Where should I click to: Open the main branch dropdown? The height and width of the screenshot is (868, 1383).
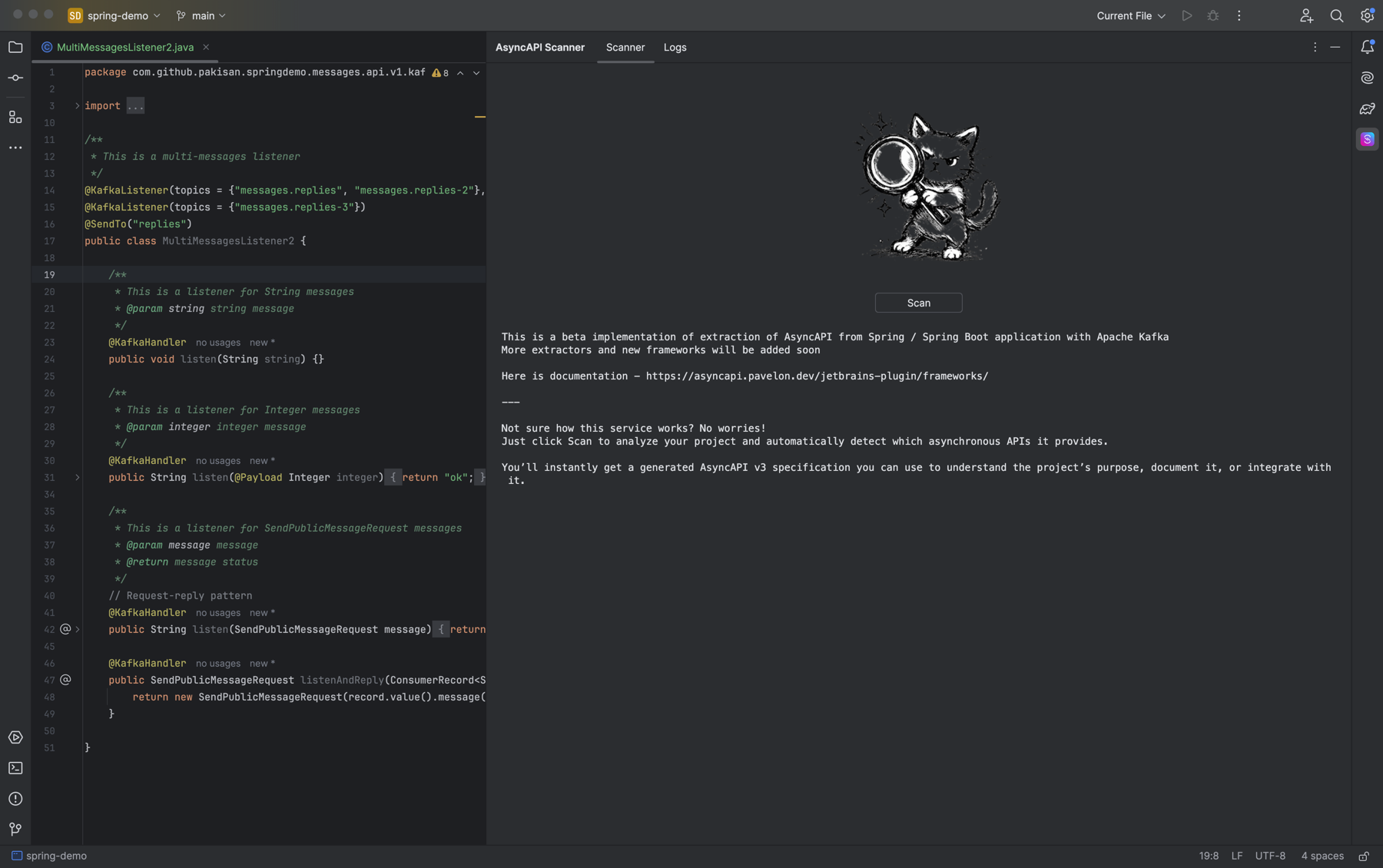[201, 15]
